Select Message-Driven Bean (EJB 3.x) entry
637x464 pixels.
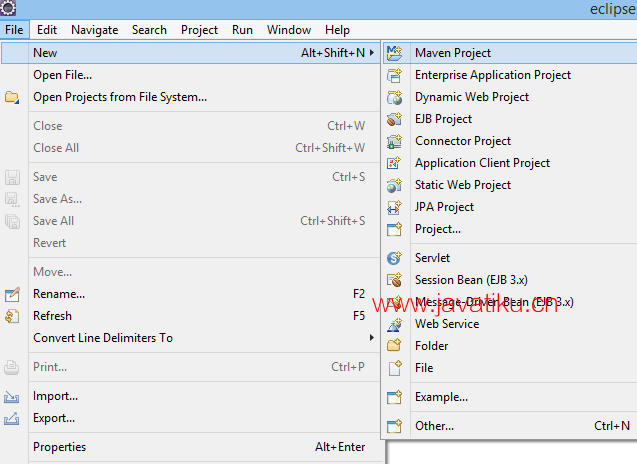(510, 302)
